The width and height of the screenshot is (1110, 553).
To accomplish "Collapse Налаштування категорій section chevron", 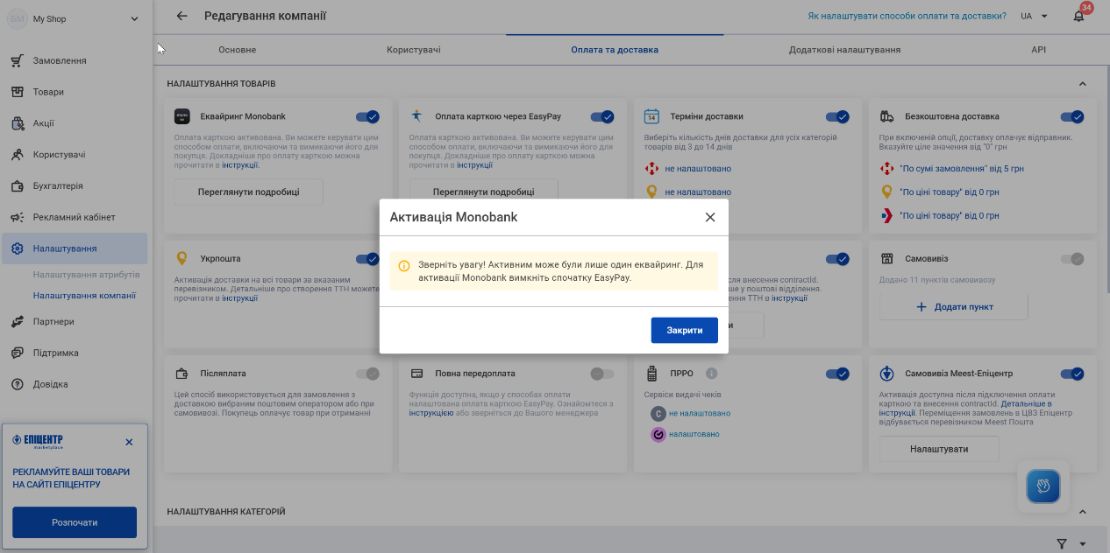I will (1082, 511).
